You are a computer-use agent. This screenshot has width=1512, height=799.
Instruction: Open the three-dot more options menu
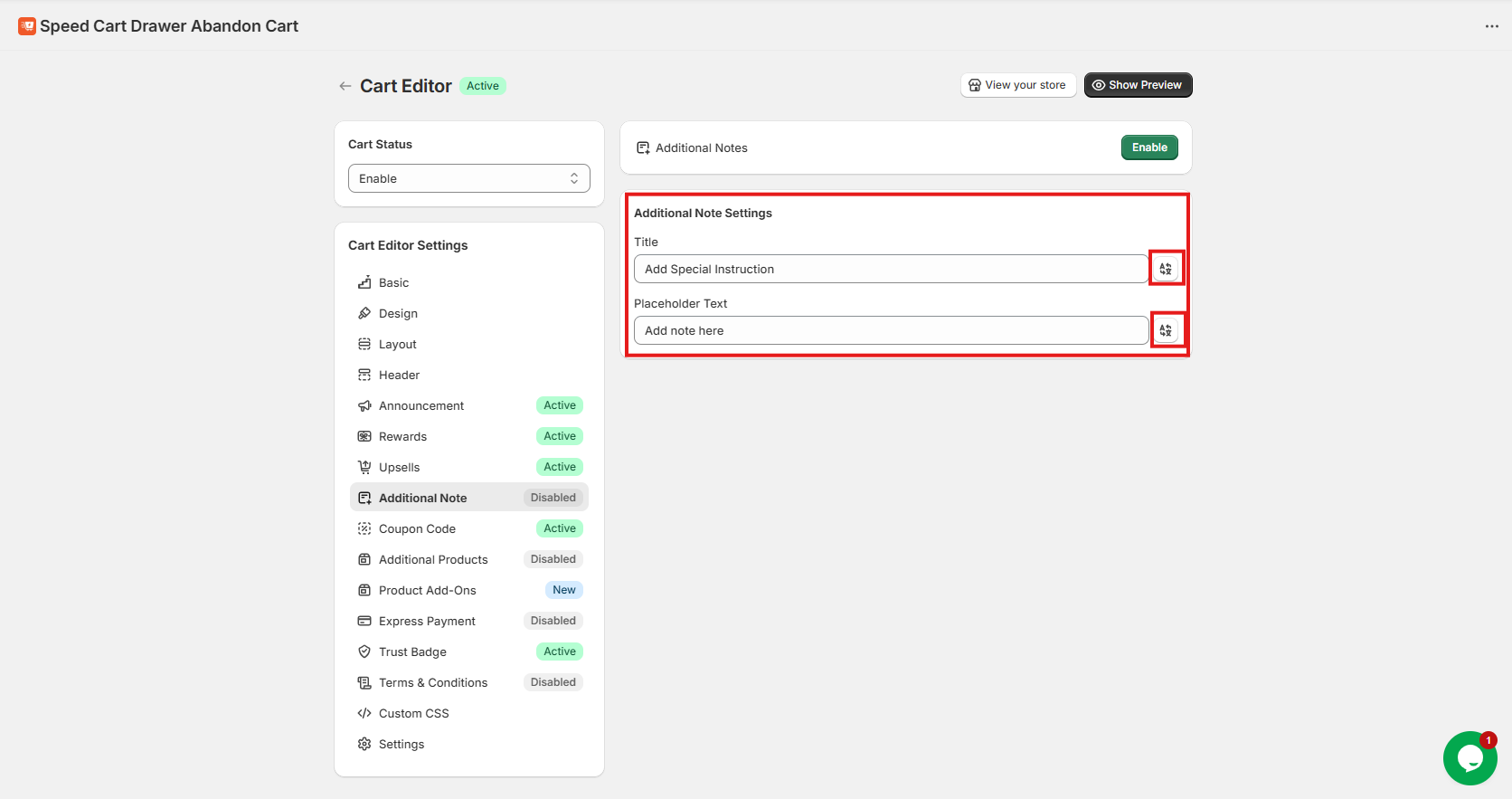pyautogui.click(x=1491, y=26)
